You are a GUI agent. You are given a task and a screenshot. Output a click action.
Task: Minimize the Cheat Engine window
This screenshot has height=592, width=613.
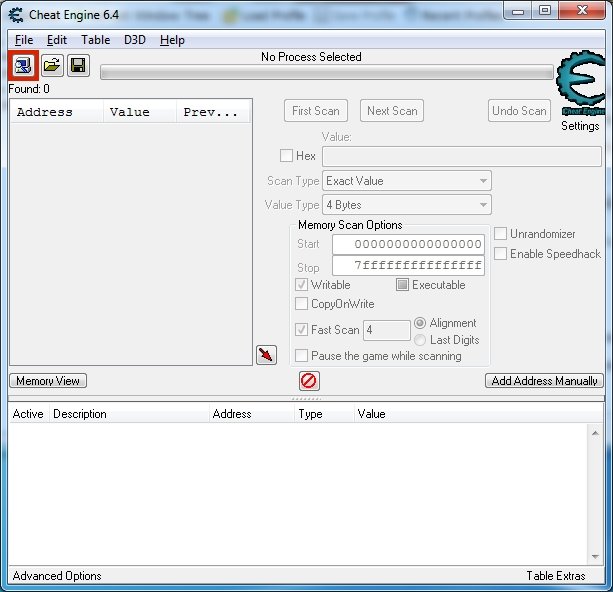[x=518, y=11]
